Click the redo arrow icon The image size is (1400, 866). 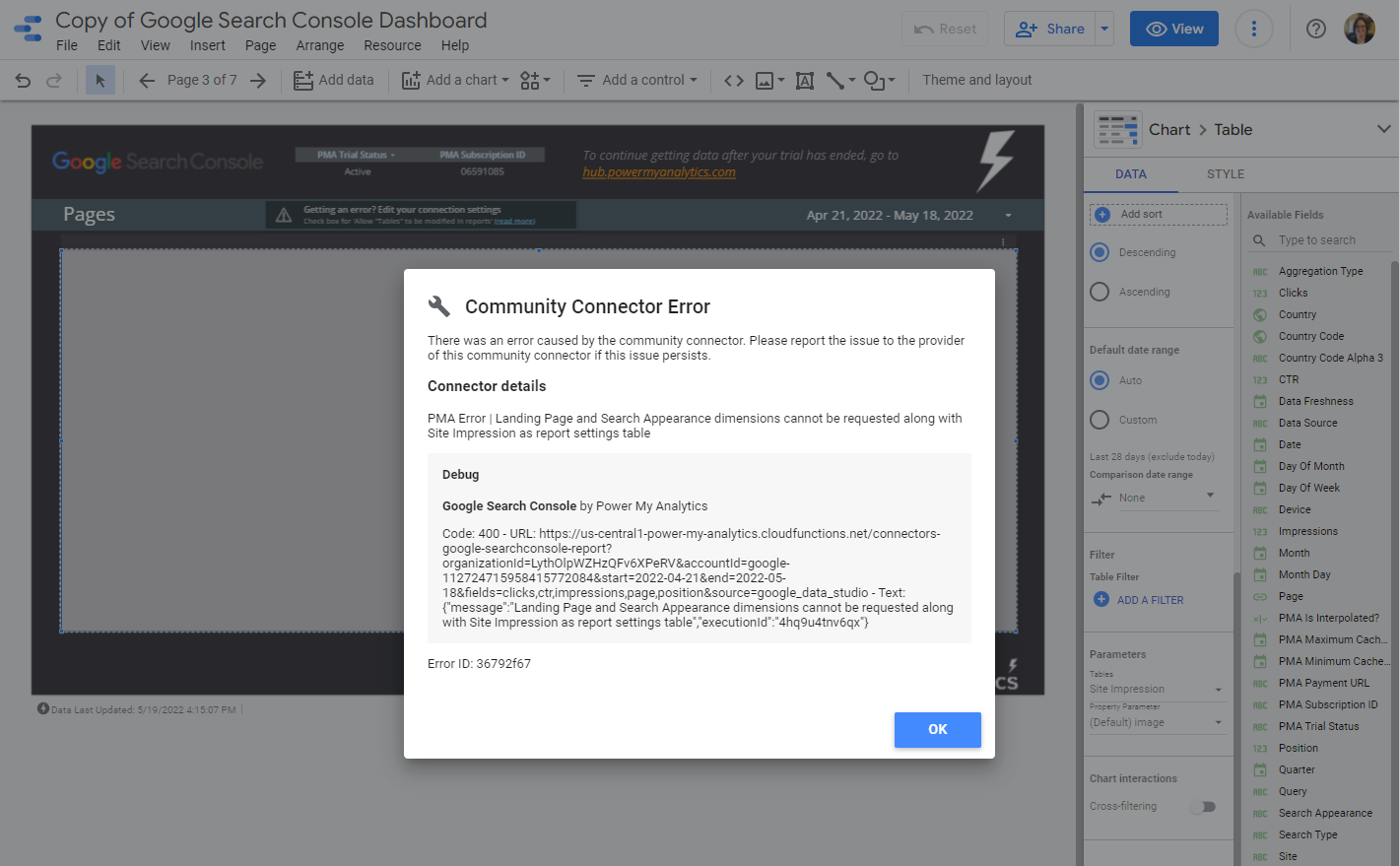click(x=54, y=81)
